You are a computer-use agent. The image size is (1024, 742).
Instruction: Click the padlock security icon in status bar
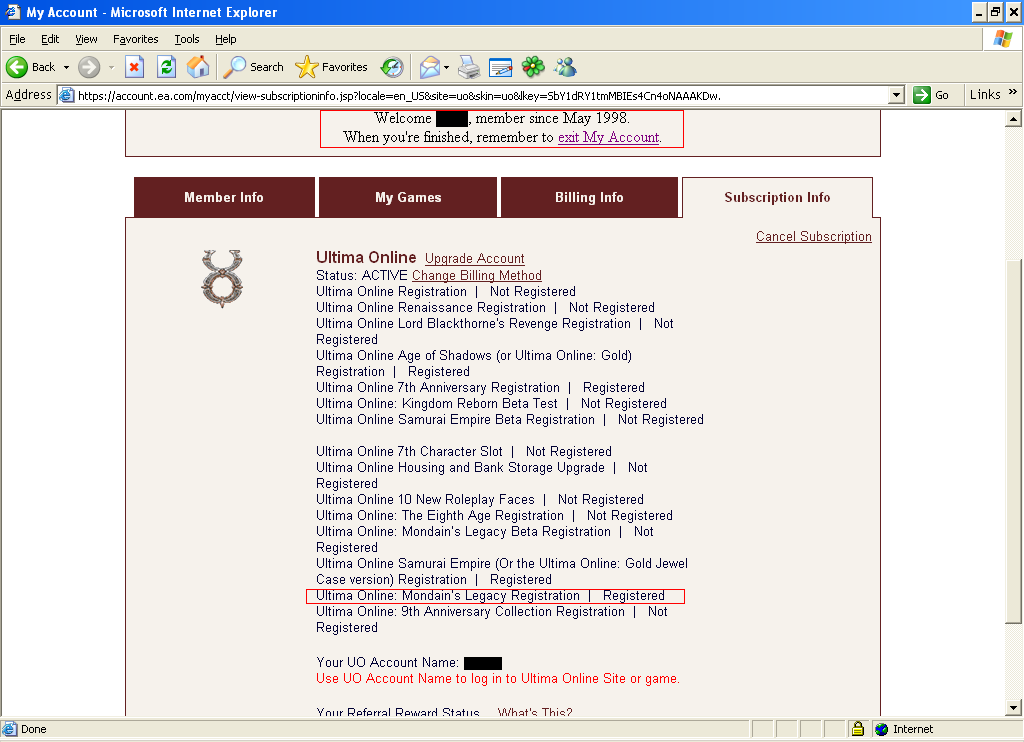(x=858, y=728)
